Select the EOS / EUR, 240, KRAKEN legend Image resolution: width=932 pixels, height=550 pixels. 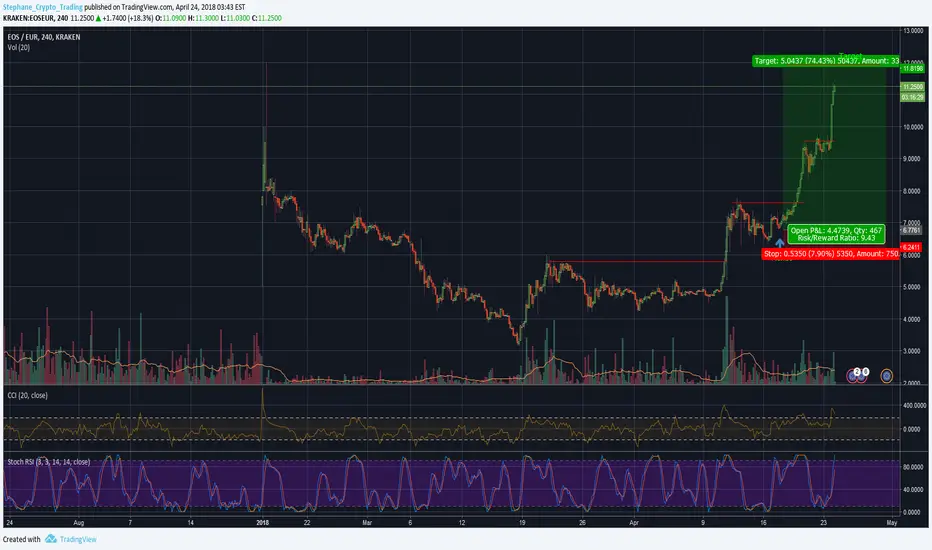click(43, 37)
